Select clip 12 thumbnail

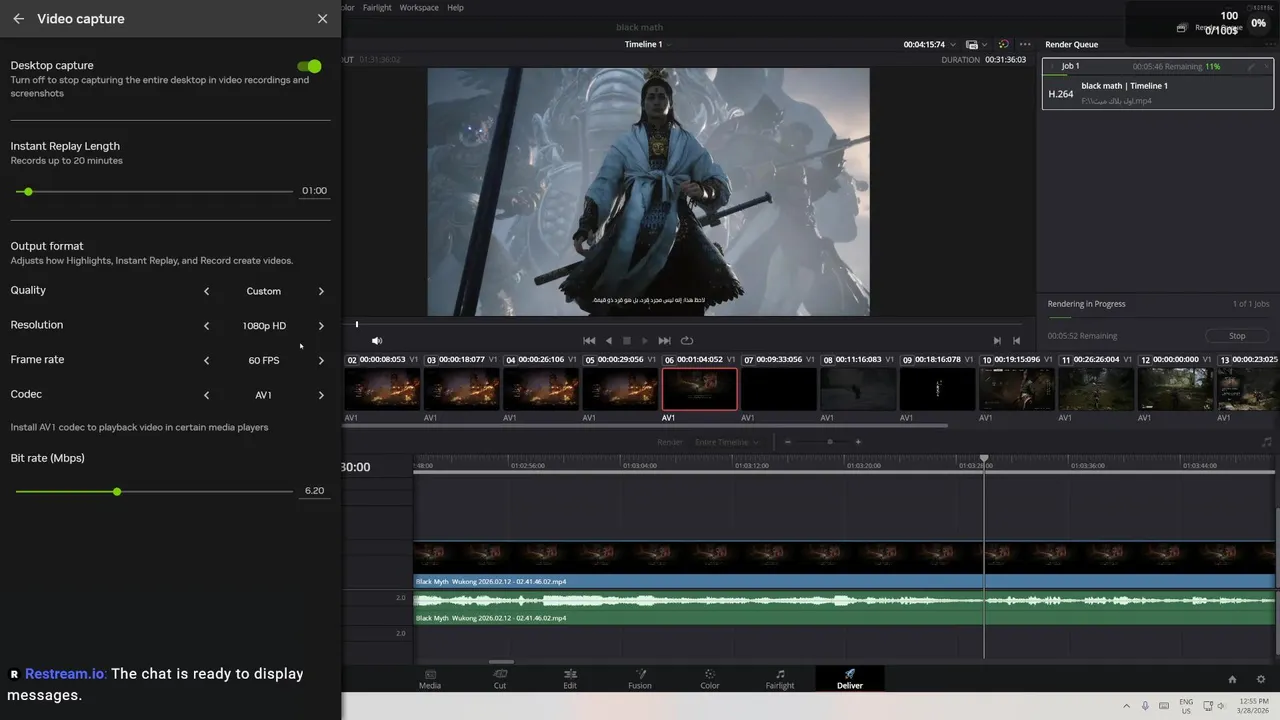[1176, 389]
